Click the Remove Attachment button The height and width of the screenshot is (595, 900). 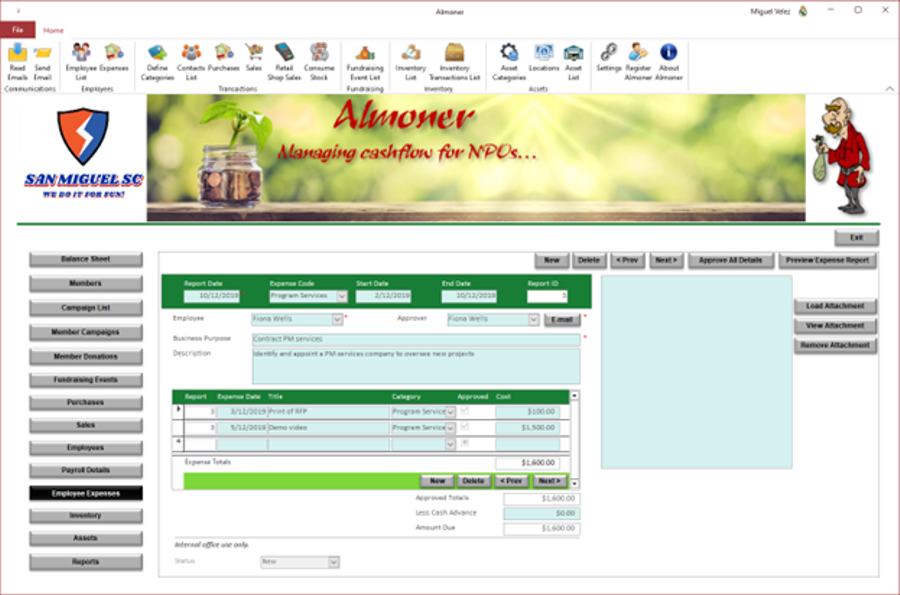[x=835, y=345]
